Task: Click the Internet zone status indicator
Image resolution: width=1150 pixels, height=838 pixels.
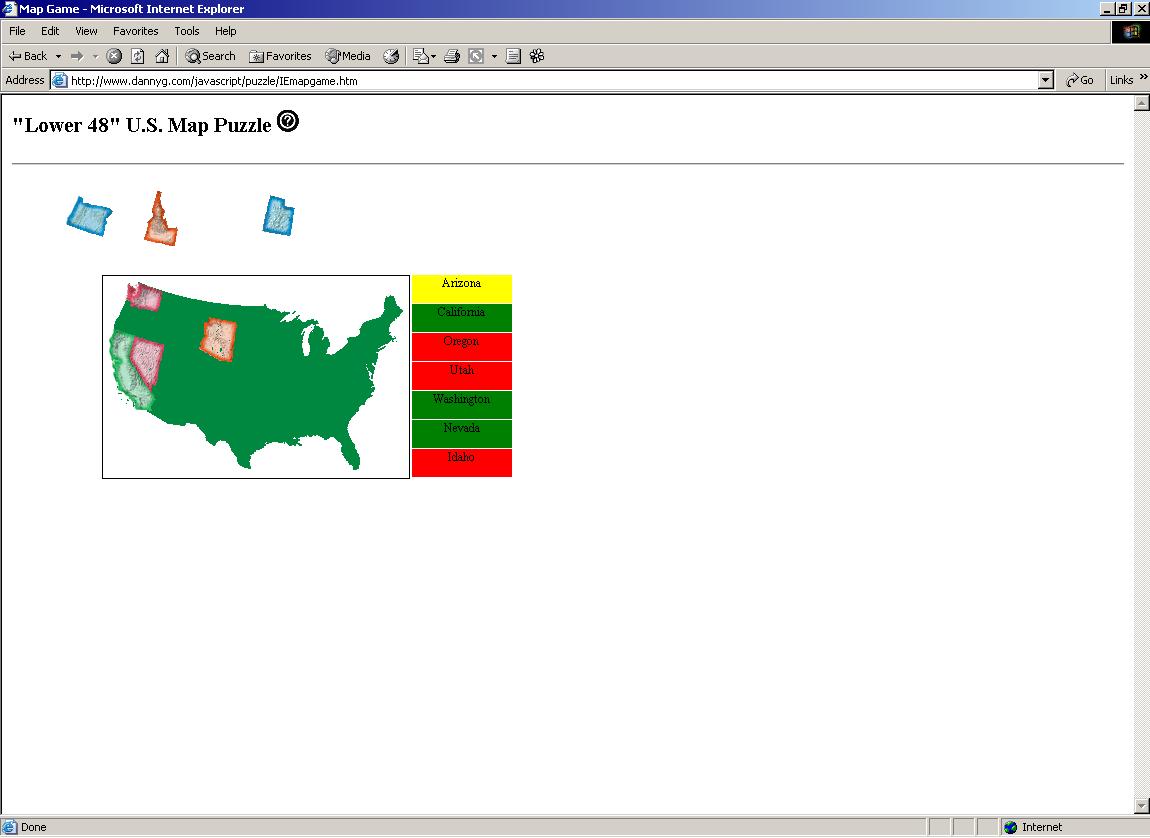Action: click(1034, 827)
